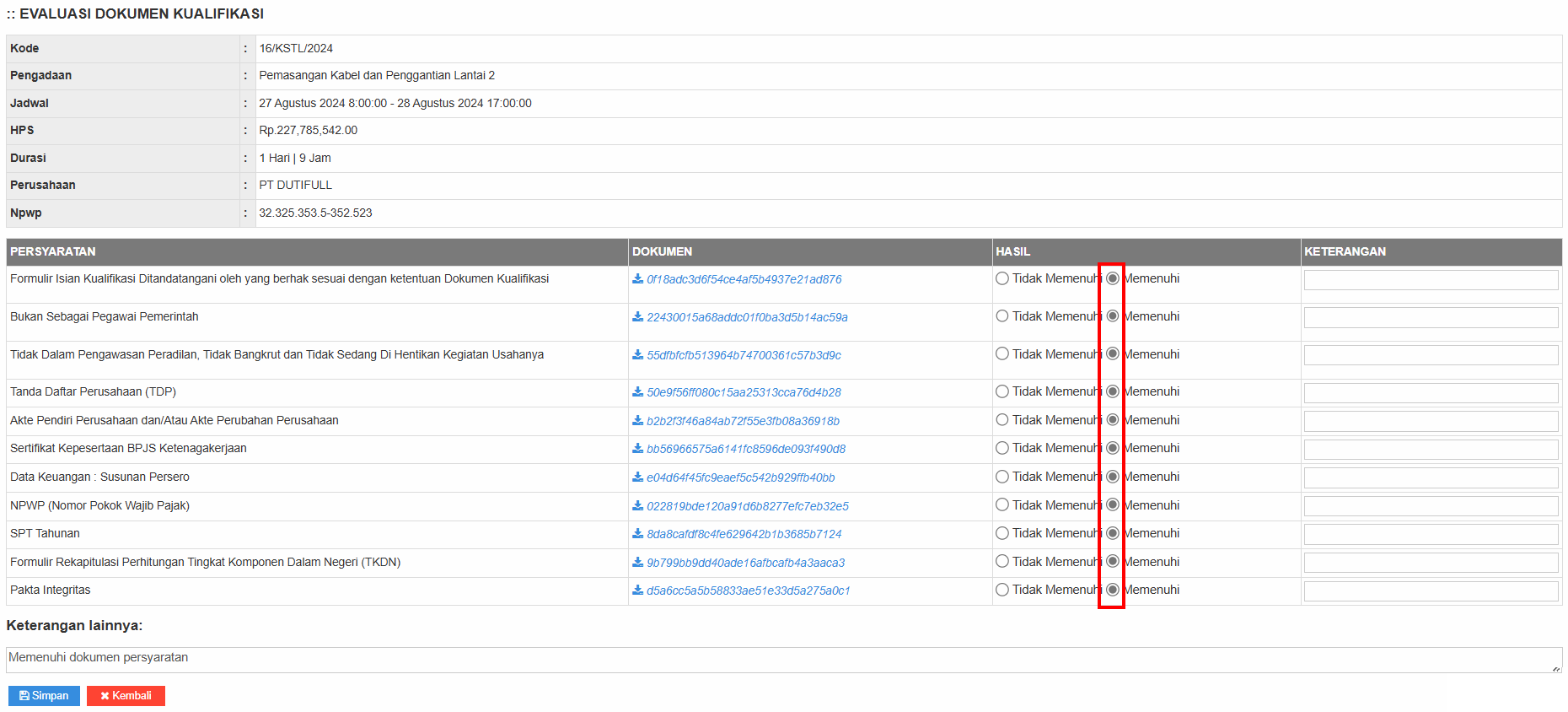Click Keterangan input for Pakta Integritas row

pos(1431,591)
